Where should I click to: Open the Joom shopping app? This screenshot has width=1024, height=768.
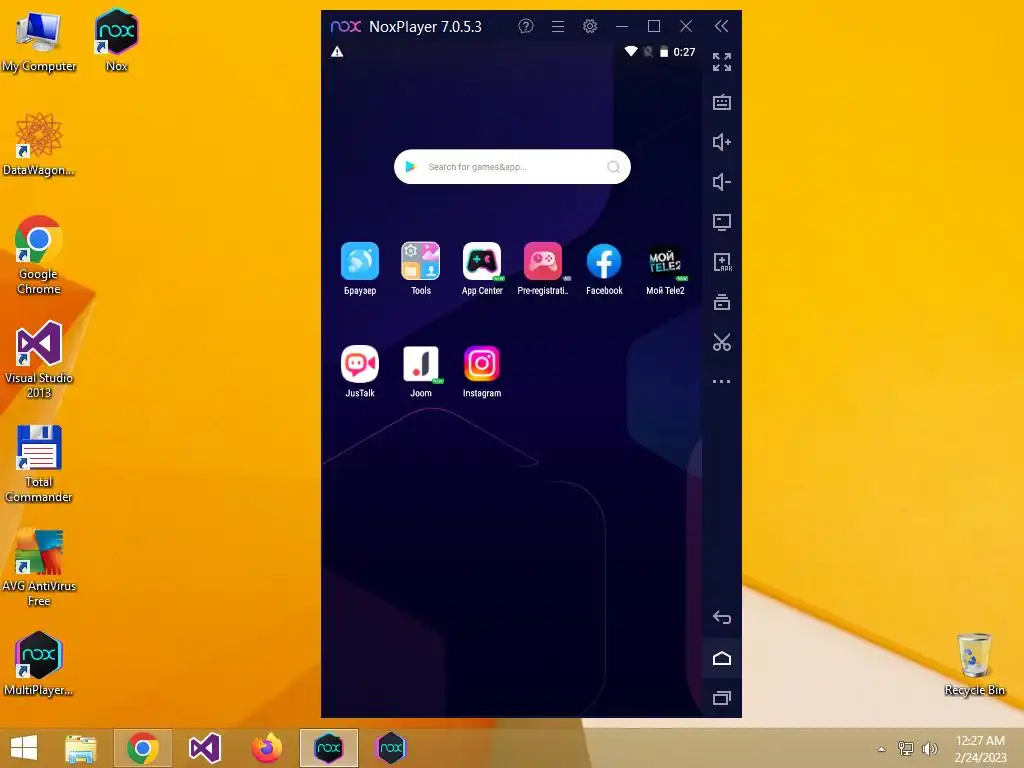point(421,364)
